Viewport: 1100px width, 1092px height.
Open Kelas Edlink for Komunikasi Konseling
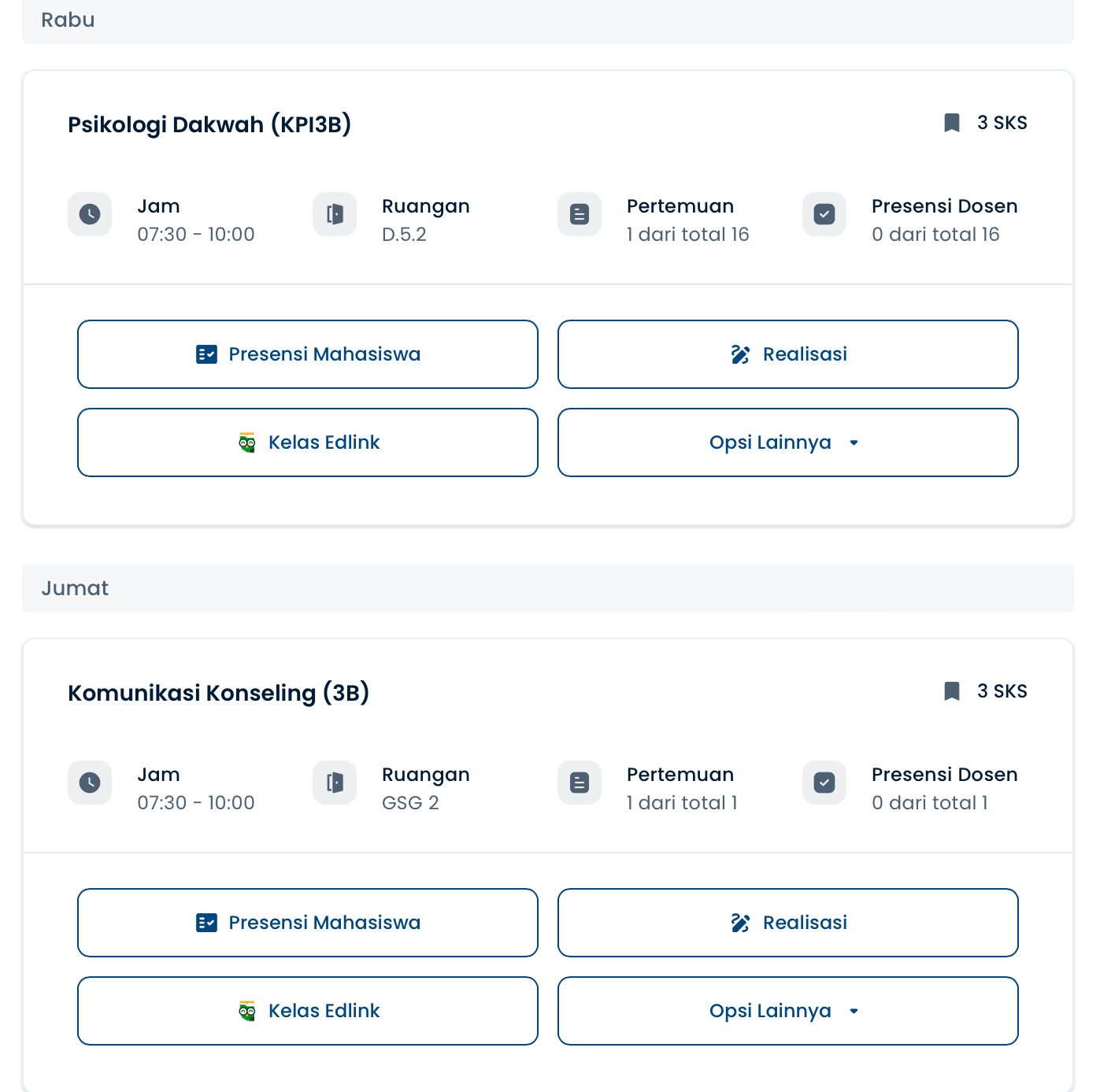(x=308, y=1011)
